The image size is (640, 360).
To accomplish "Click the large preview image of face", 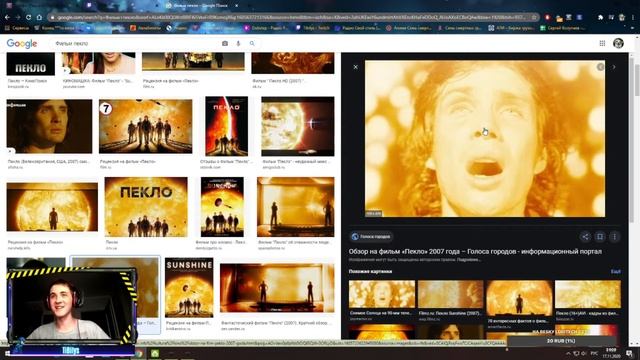I will tap(485, 139).
